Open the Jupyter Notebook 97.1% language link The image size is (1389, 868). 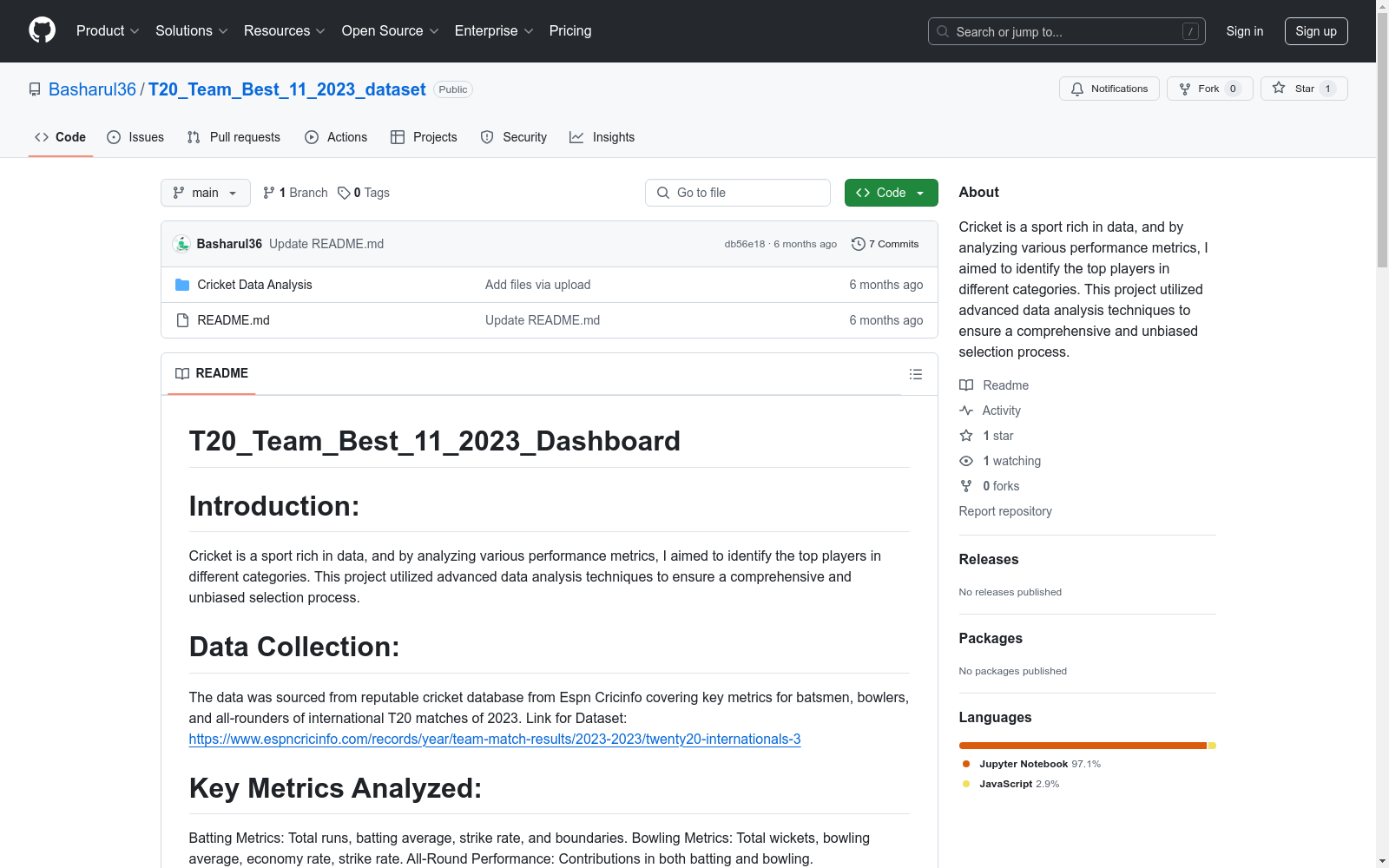pyautogui.click(x=1031, y=764)
